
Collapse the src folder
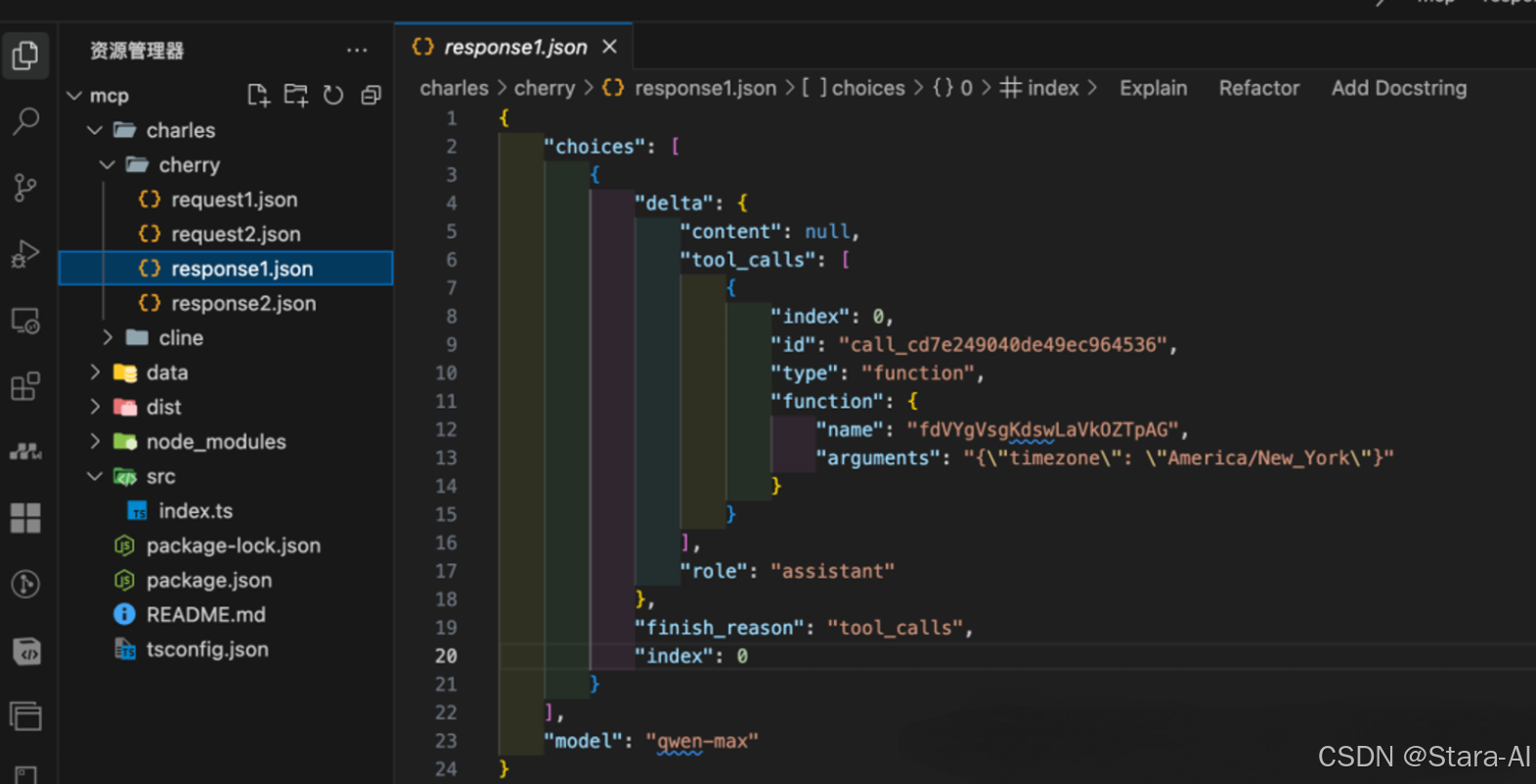pos(95,476)
